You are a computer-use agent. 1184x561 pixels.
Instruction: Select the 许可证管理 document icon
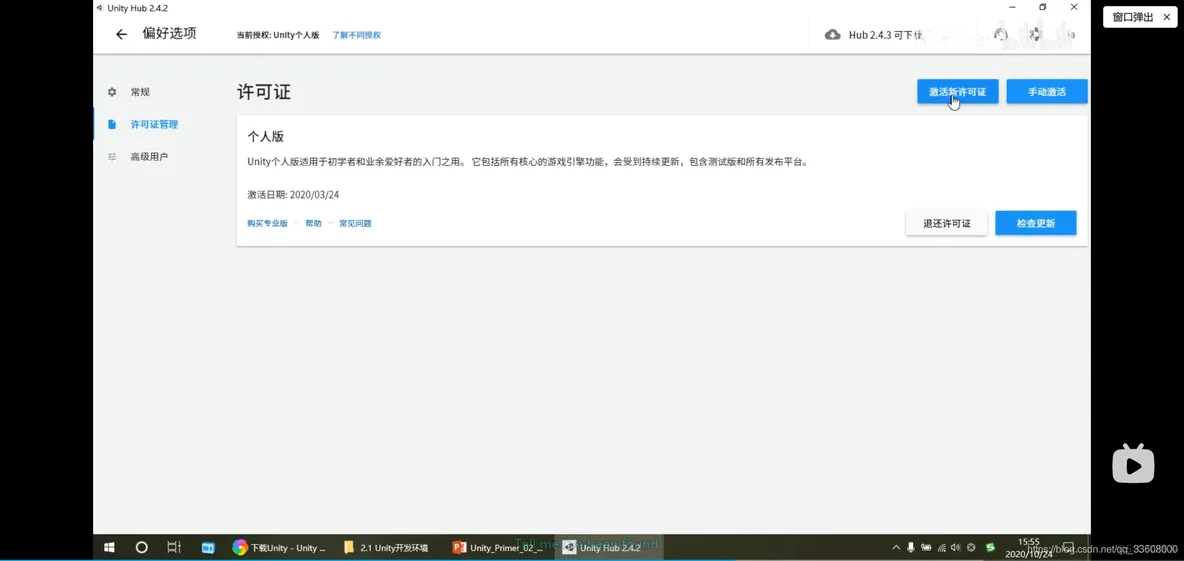pyautogui.click(x=112, y=125)
